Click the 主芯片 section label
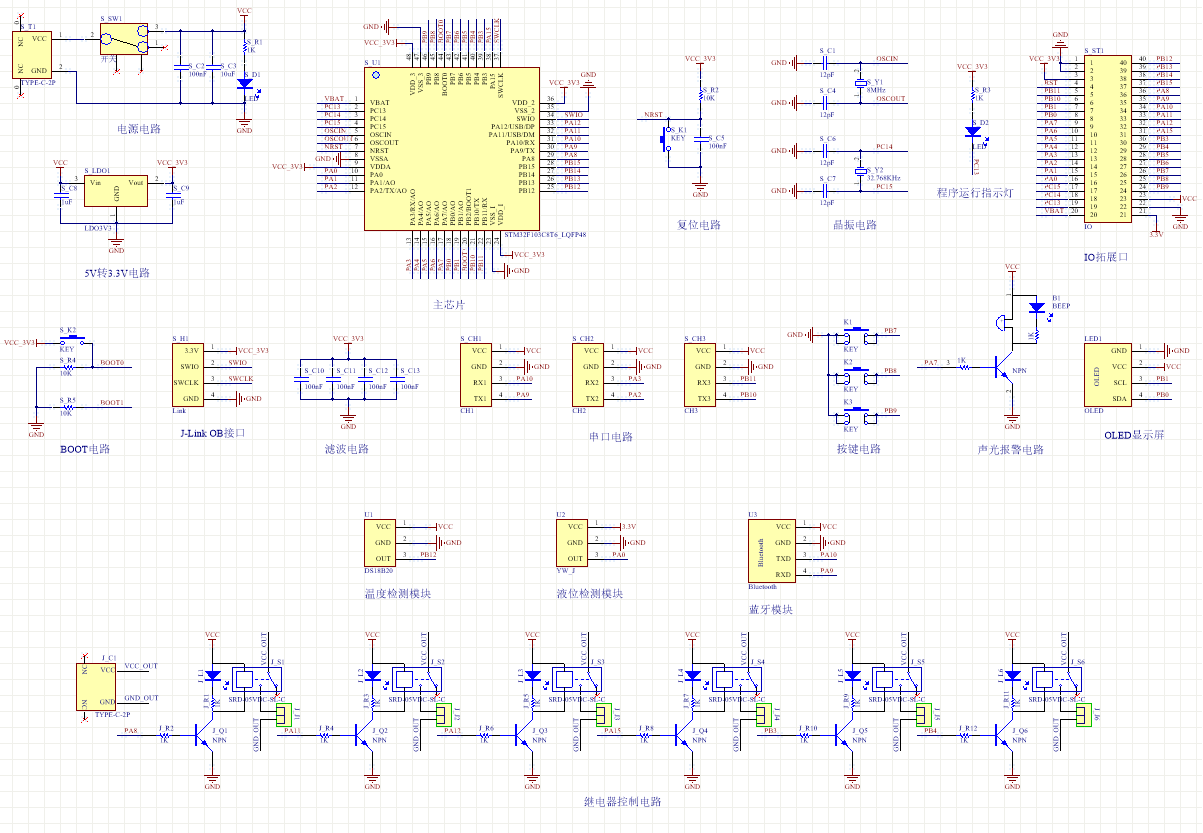 coord(449,304)
